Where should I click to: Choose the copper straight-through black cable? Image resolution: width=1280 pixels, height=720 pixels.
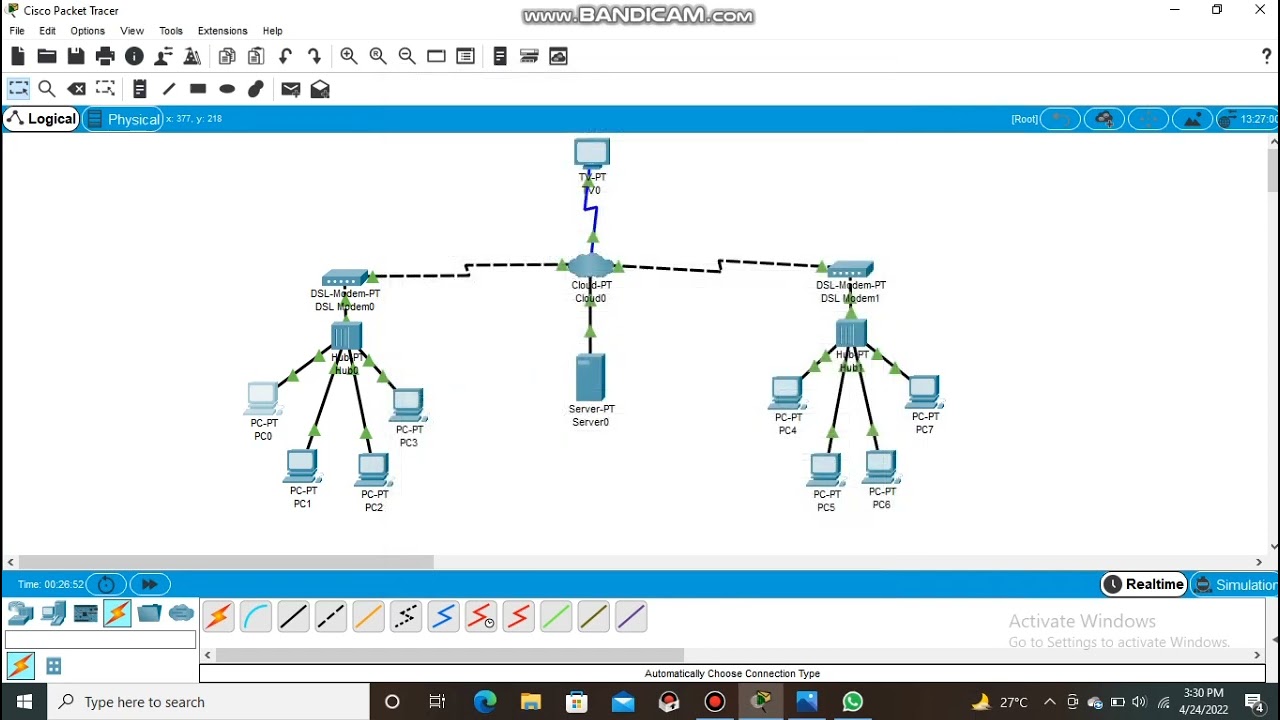(x=293, y=617)
